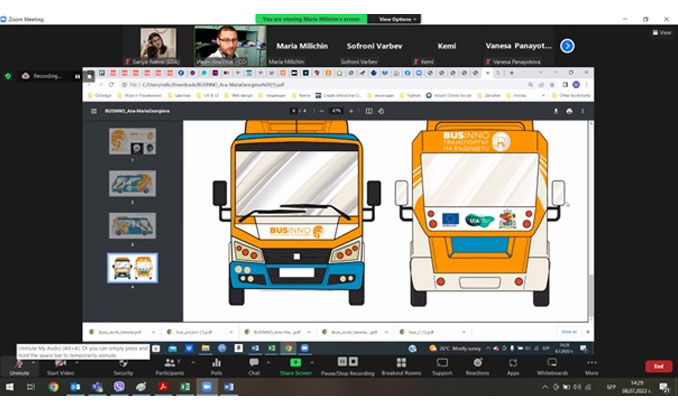Start Video in Zoom toolbar
Image resolution: width=678 pixels, height=410 pixels.
click(60, 367)
